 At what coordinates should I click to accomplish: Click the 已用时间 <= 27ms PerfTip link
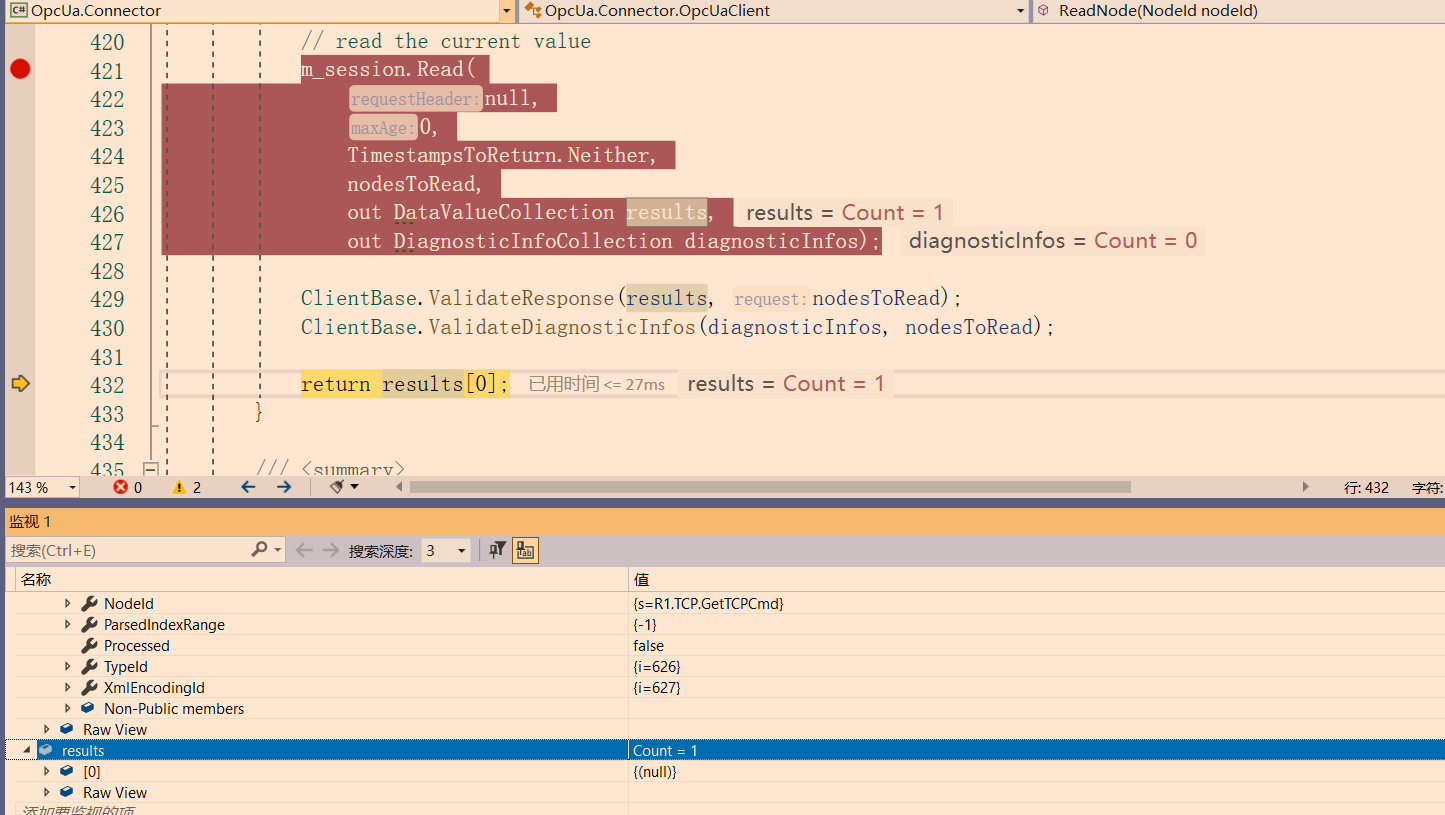(x=595, y=383)
